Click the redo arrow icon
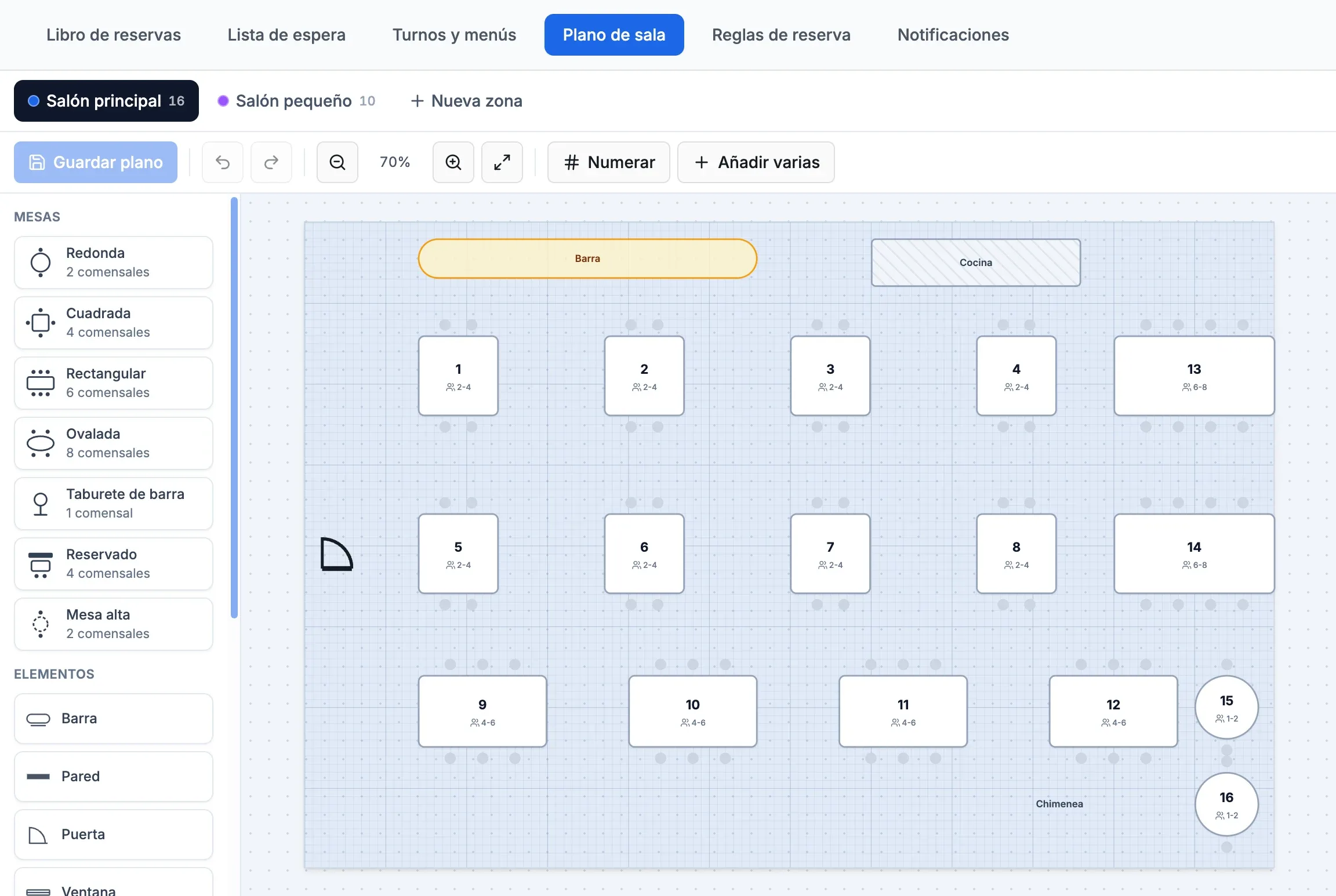Image resolution: width=1336 pixels, height=896 pixels. [x=271, y=162]
